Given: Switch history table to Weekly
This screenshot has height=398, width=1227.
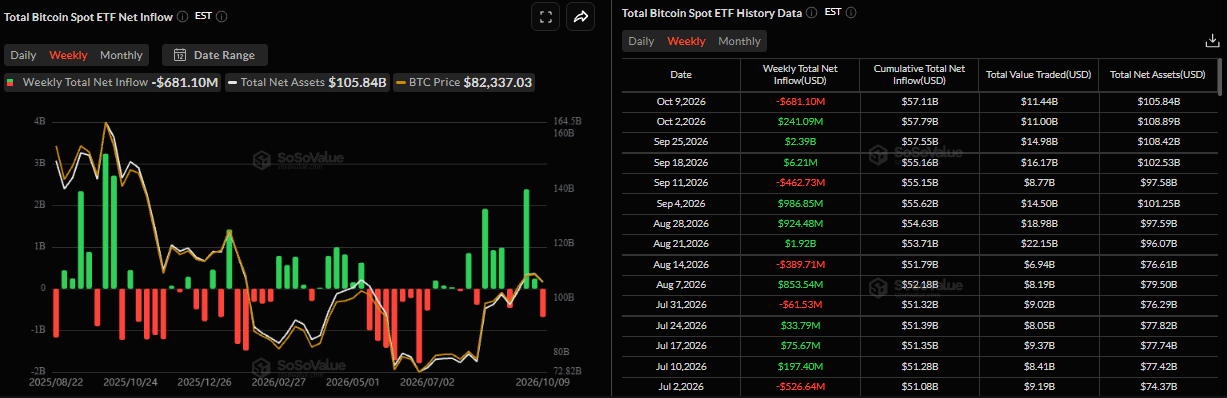Looking at the screenshot, I should tap(686, 41).
